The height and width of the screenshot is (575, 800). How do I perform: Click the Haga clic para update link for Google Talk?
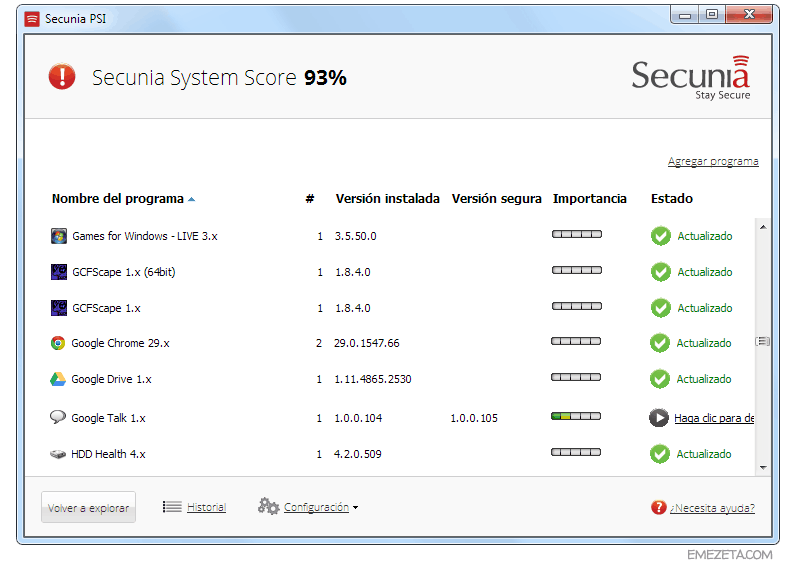point(714,418)
